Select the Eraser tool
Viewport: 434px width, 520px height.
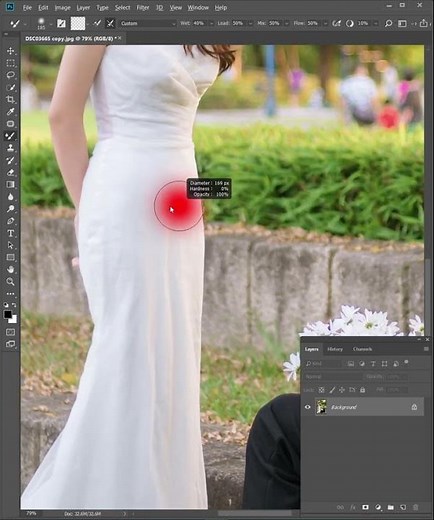(x=10, y=172)
